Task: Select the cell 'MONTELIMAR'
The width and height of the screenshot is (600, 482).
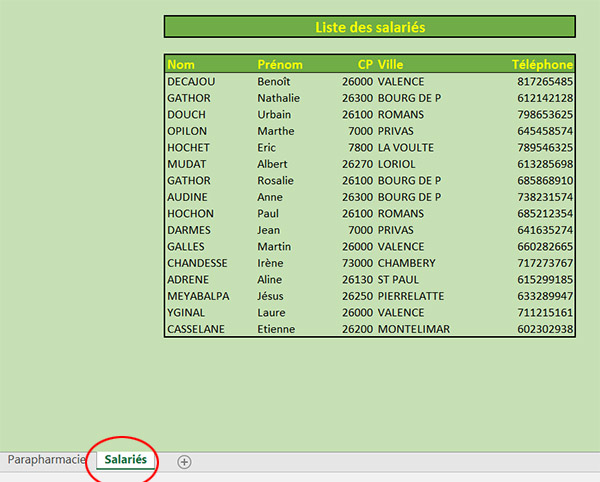Action: [x=414, y=329]
